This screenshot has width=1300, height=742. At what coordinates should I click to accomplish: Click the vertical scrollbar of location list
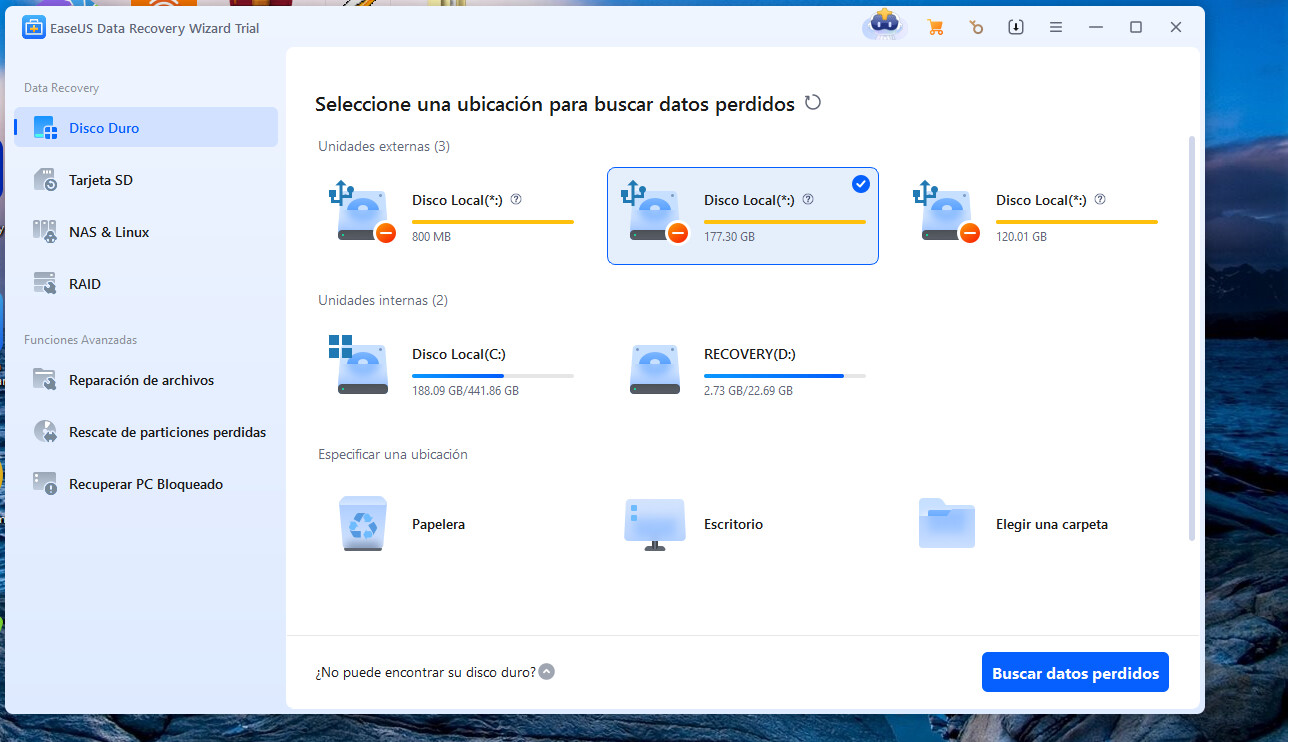pyautogui.click(x=1191, y=340)
